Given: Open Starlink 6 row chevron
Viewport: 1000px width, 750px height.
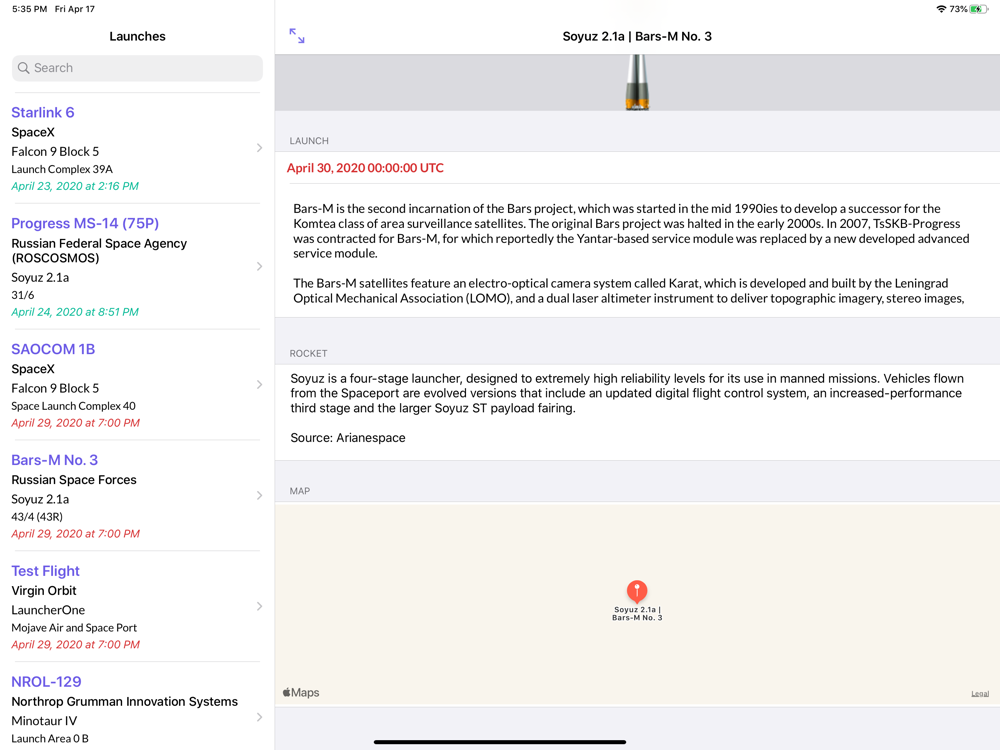Looking at the screenshot, I should tap(259, 148).
